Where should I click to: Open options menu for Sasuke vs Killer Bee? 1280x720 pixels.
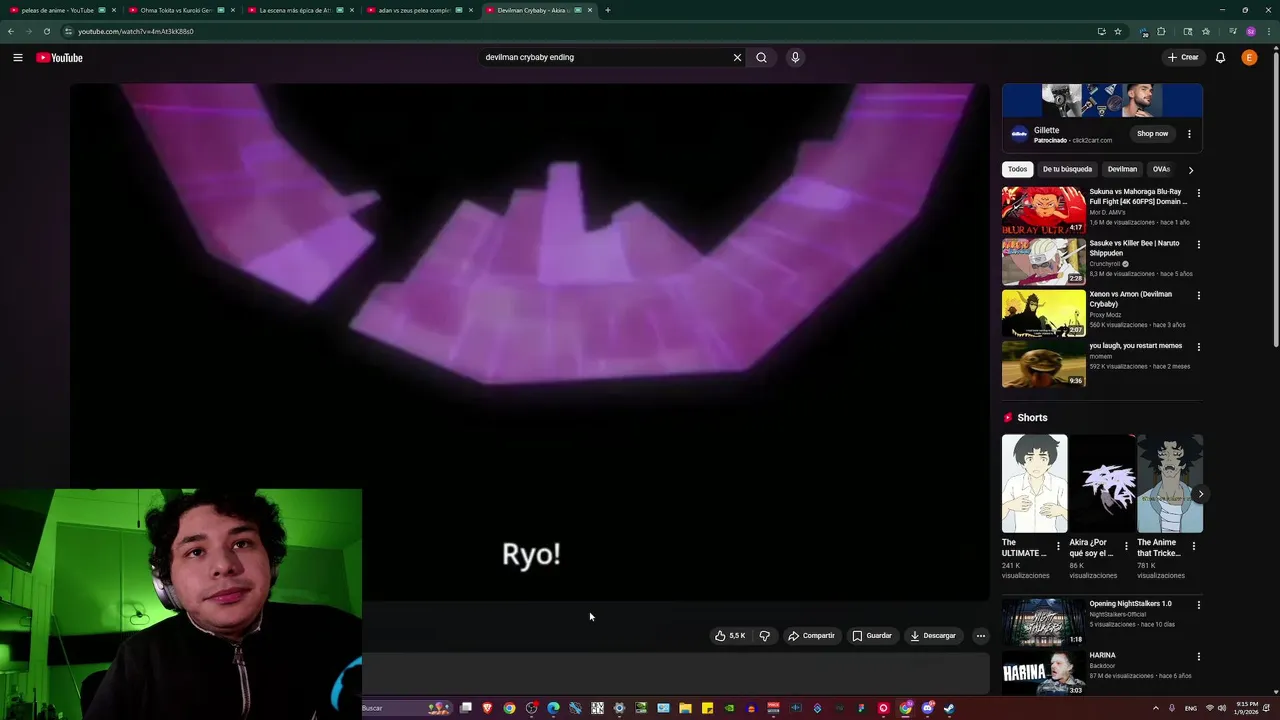[x=1198, y=244]
